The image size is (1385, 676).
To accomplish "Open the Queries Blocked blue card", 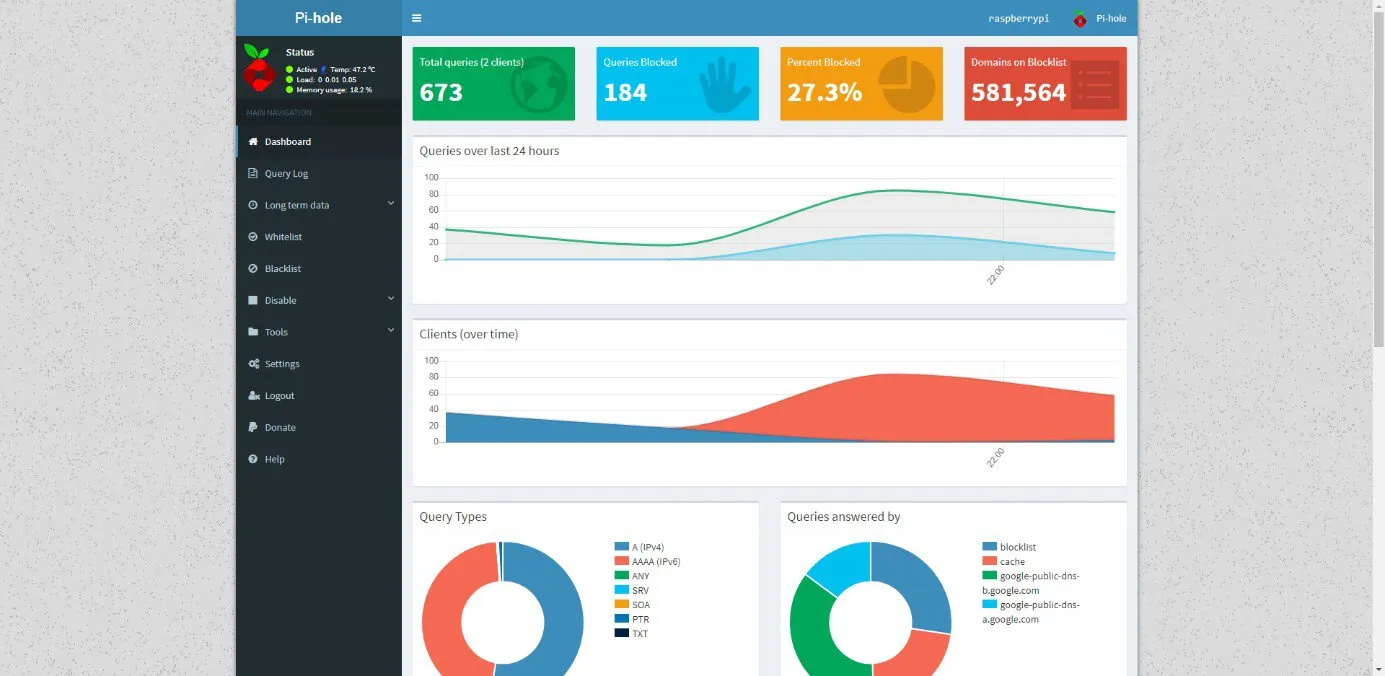I will point(677,84).
